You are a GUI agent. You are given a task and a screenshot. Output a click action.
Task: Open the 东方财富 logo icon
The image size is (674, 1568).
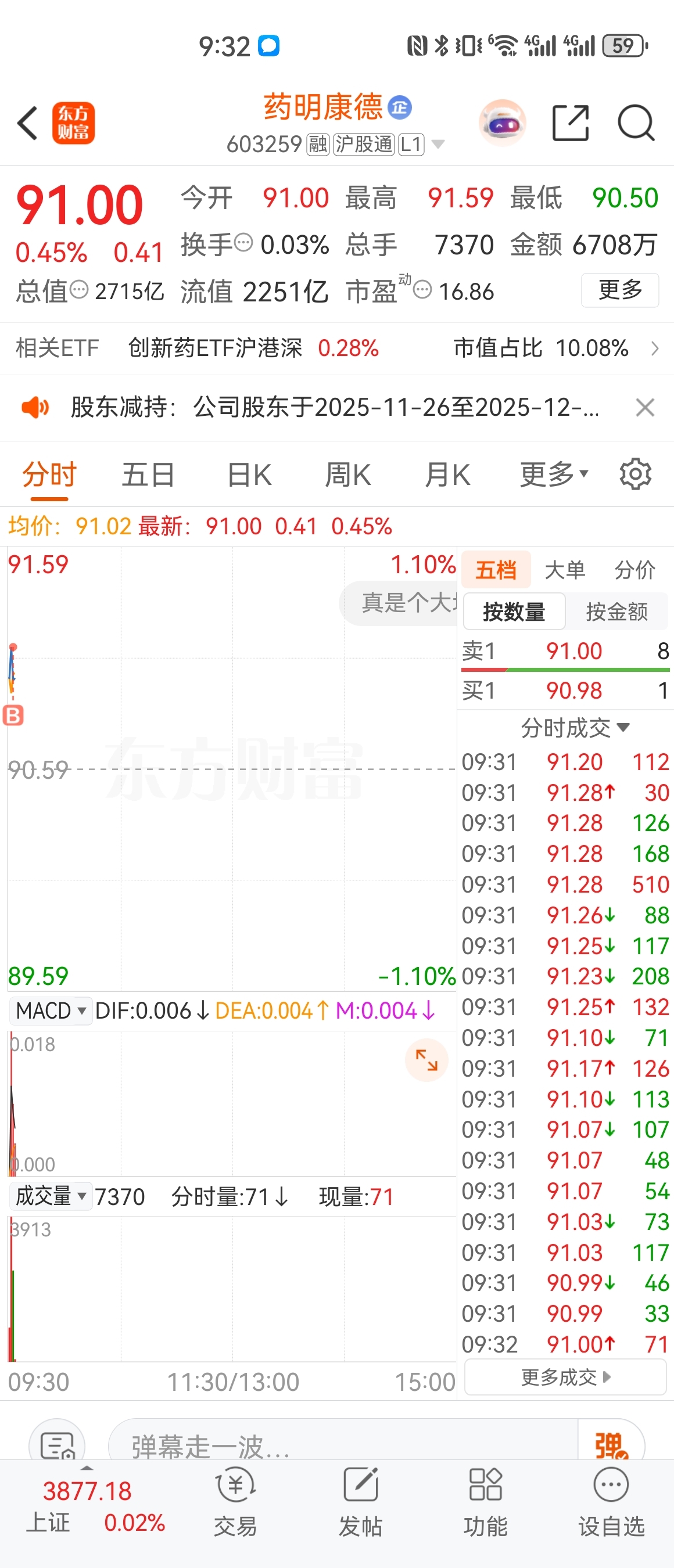click(73, 123)
